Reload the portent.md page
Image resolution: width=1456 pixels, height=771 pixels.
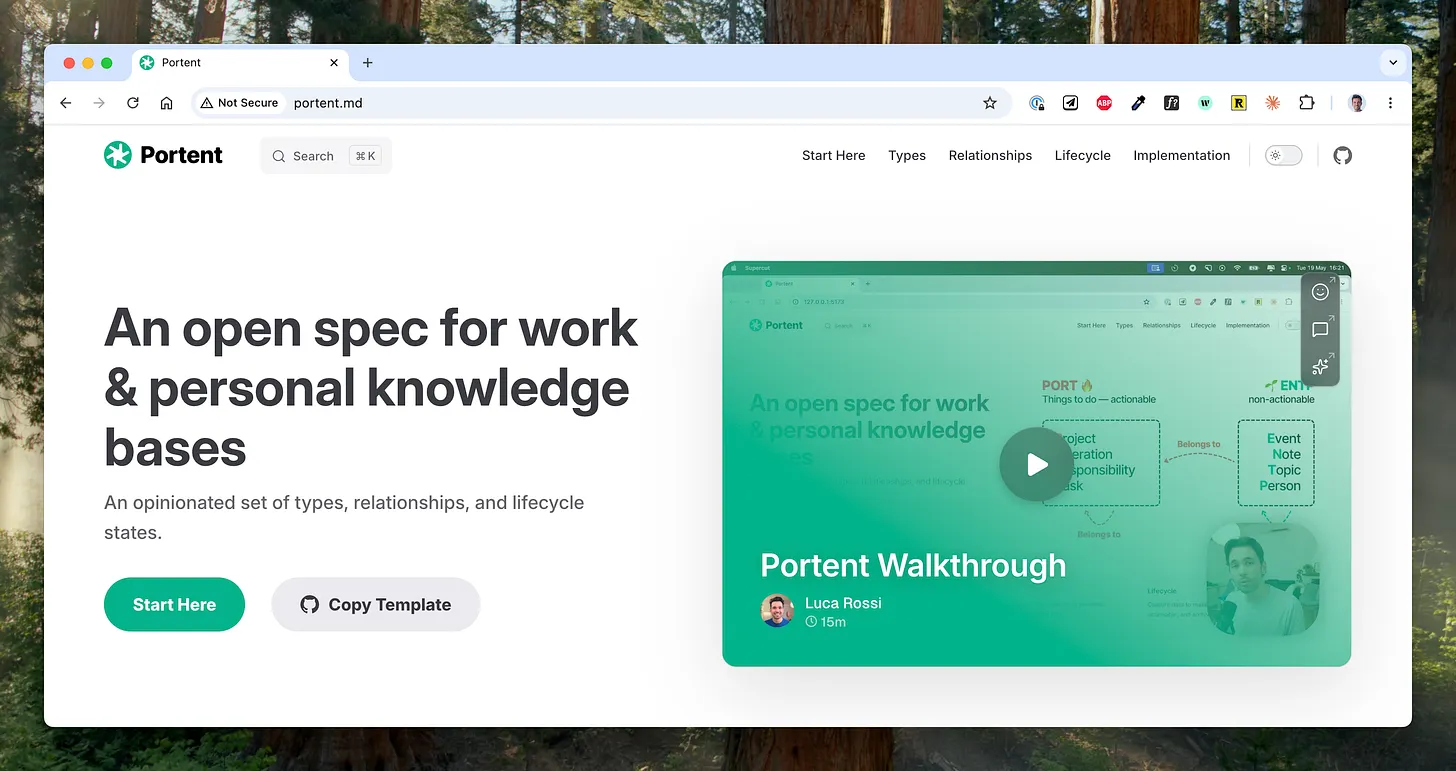[133, 103]
